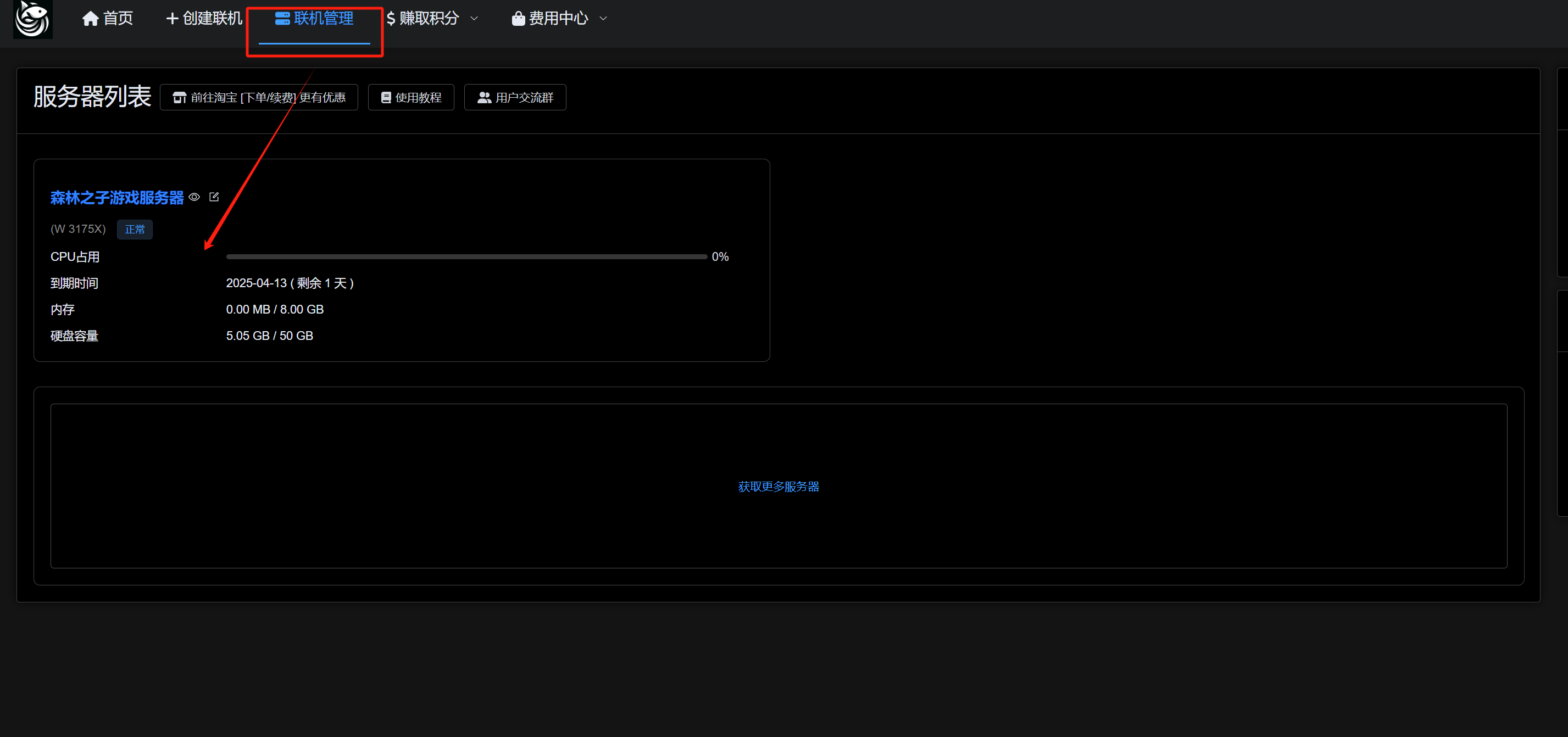Click the fish logo icon
This screenshot has height=737, width=1568.
click(32, 19)
